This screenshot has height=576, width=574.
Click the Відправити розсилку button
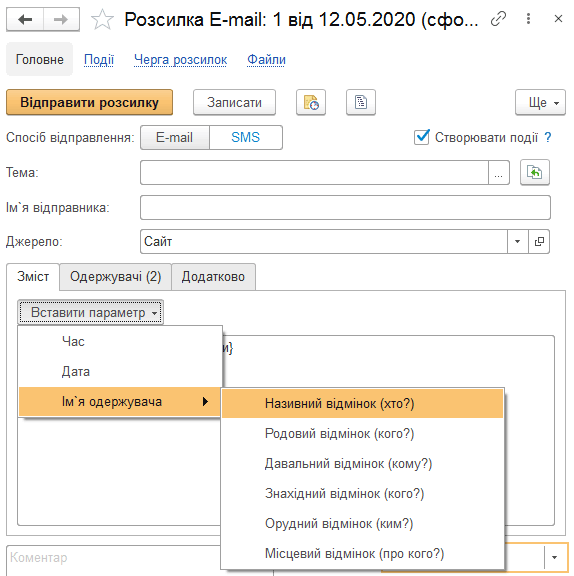[x=89, y=102]
